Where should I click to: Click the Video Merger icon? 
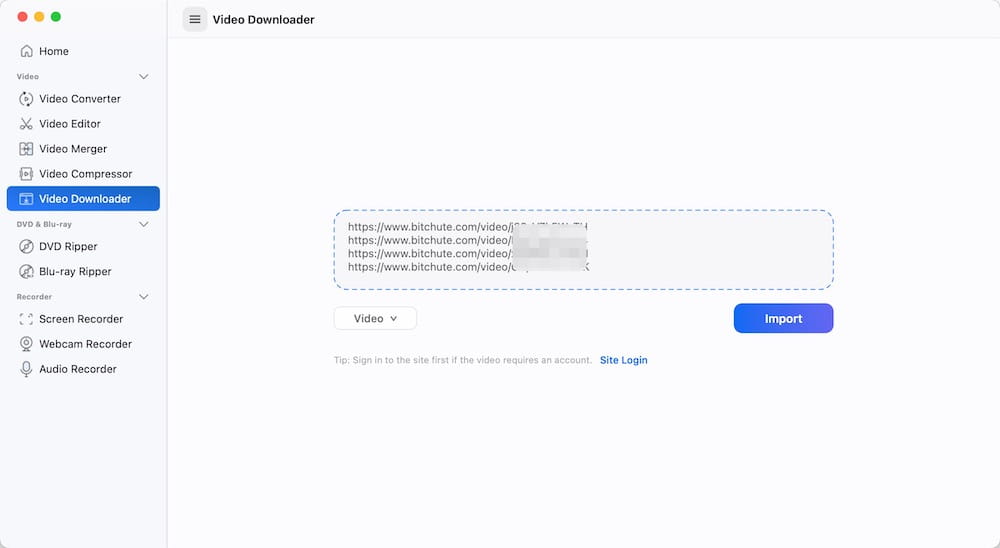click(x=26, y=149)
